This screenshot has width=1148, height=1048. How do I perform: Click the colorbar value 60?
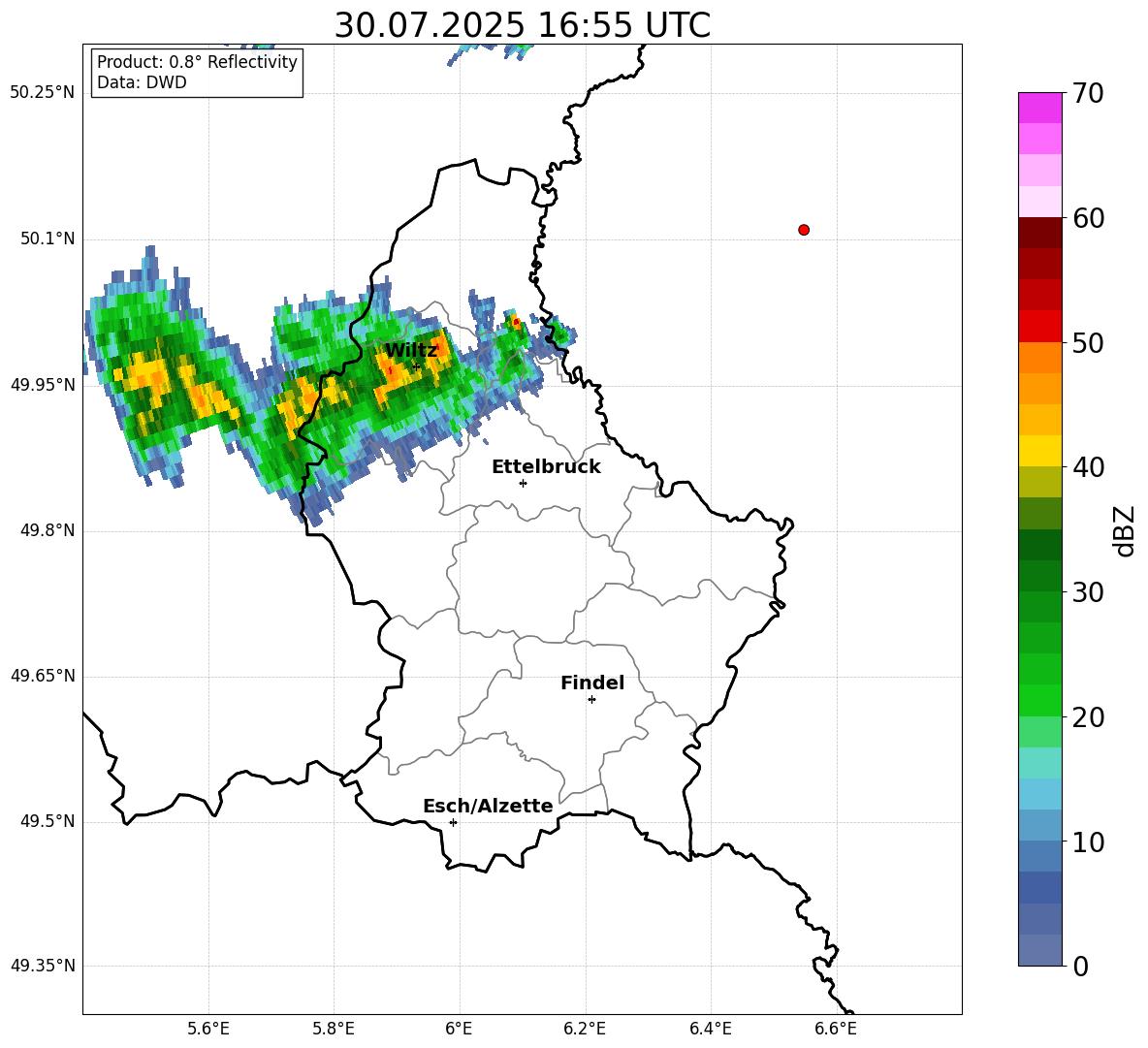1088,218
